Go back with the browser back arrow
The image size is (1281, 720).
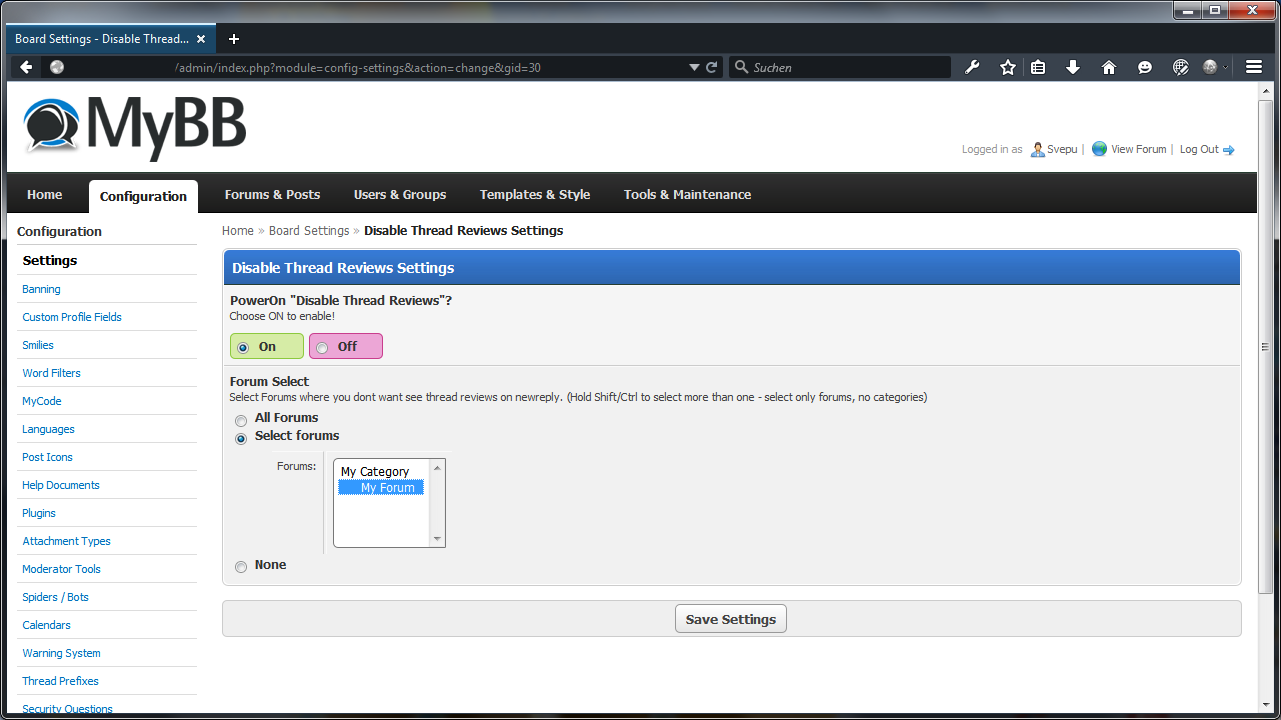[26, 67]
